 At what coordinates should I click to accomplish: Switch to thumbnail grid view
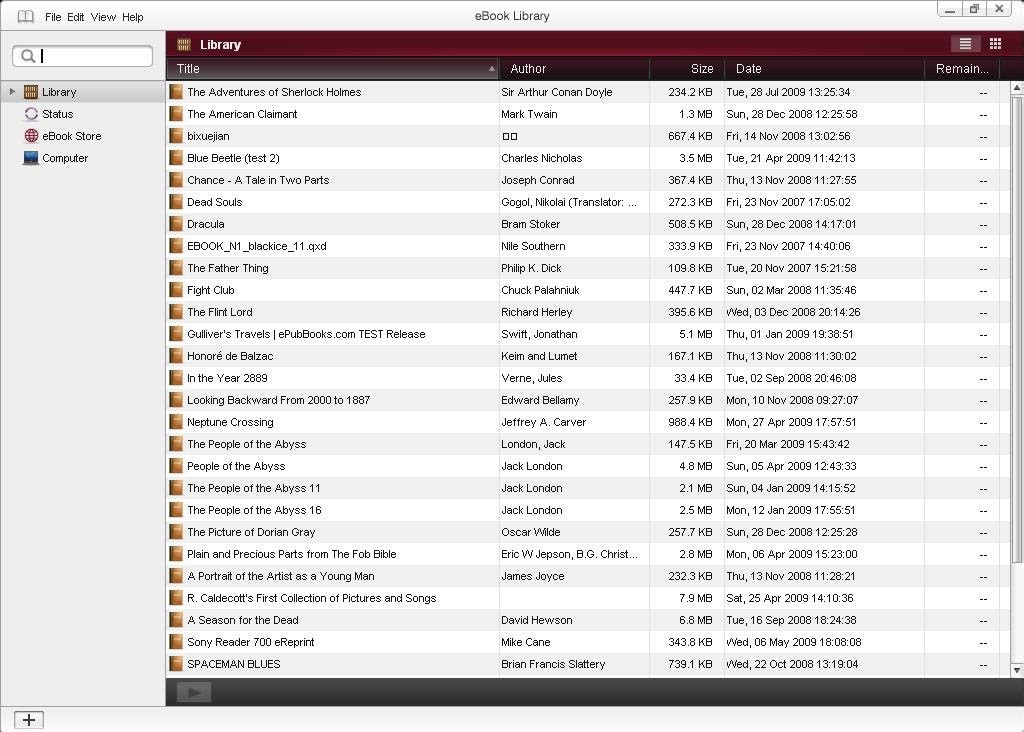point(995,44)
